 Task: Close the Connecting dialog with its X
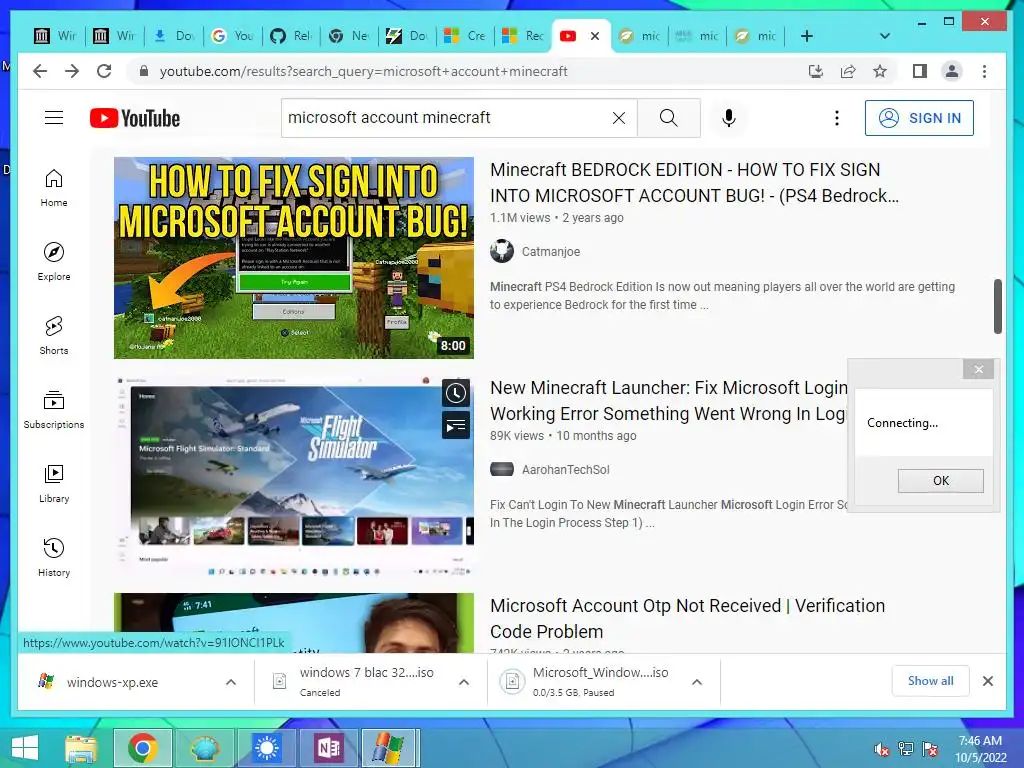[x=978, y=370]
